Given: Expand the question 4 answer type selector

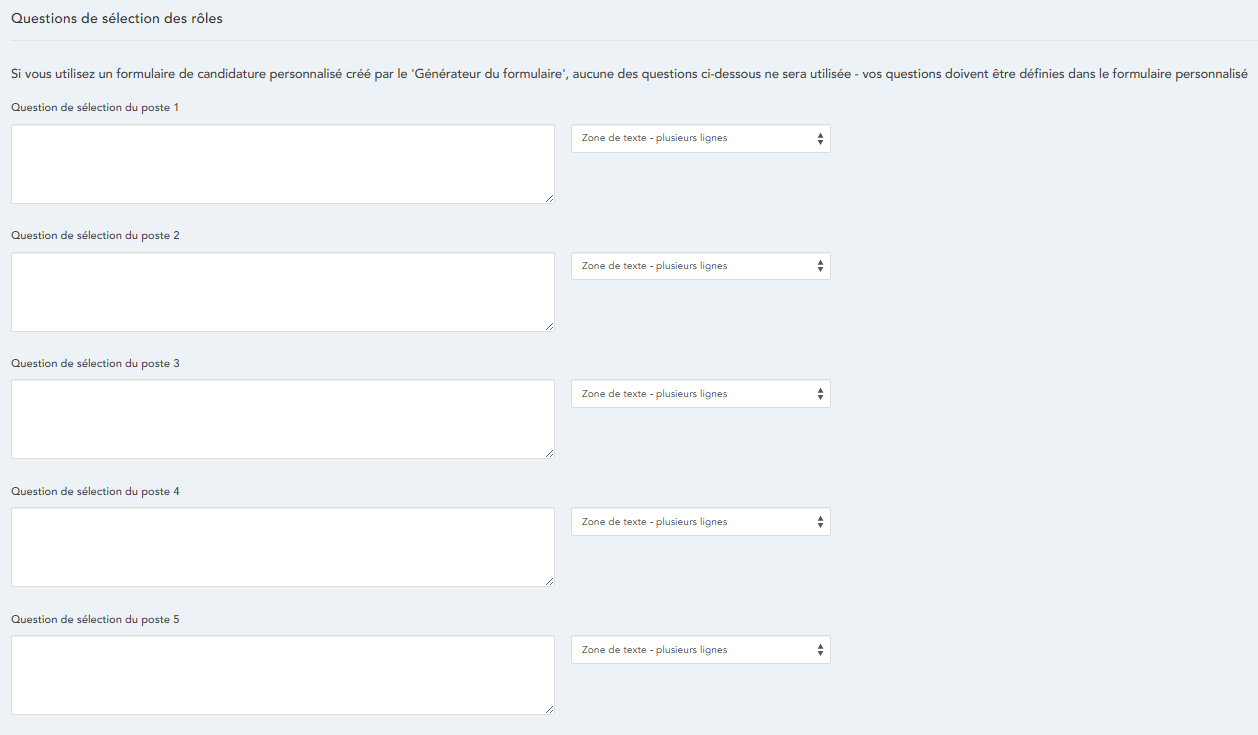Looking at the screenshot, I should [x=700, y=522].
